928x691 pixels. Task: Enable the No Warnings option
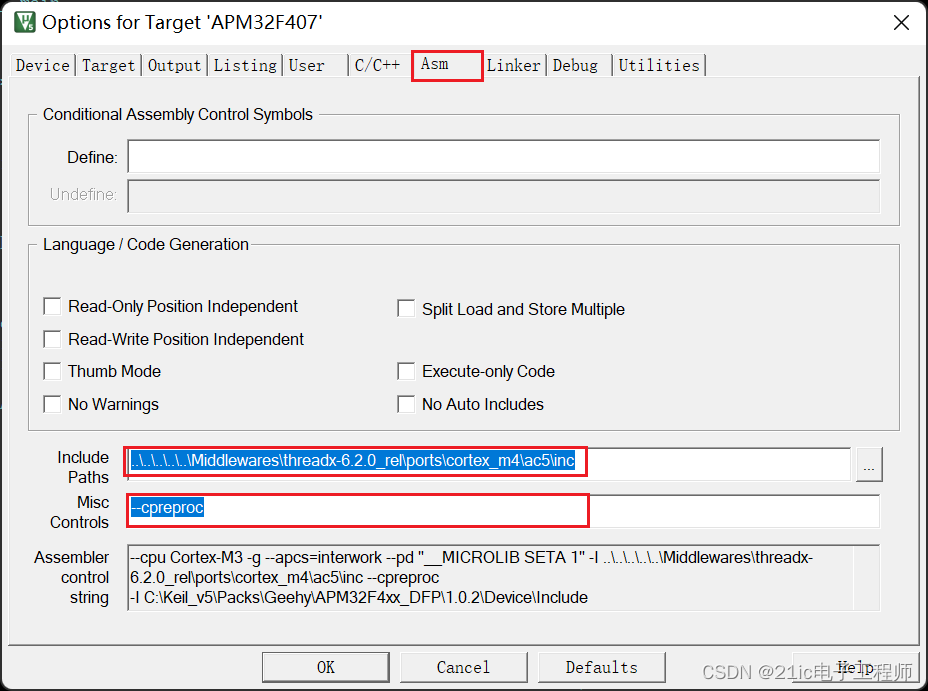[52, 404]
